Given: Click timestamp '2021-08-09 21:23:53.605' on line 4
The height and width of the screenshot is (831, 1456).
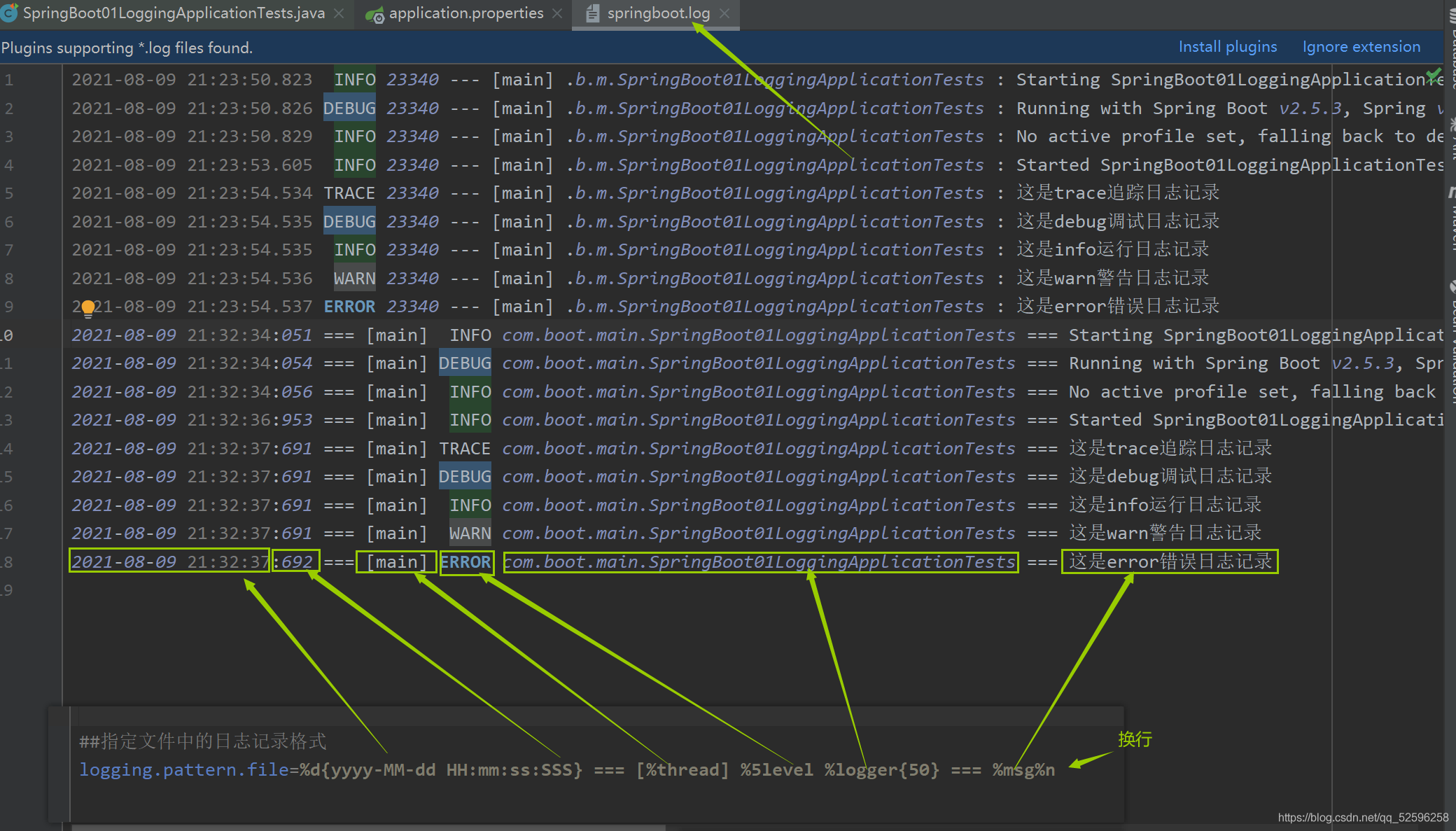Looking at the screenshot, I should tap(192, 165).
